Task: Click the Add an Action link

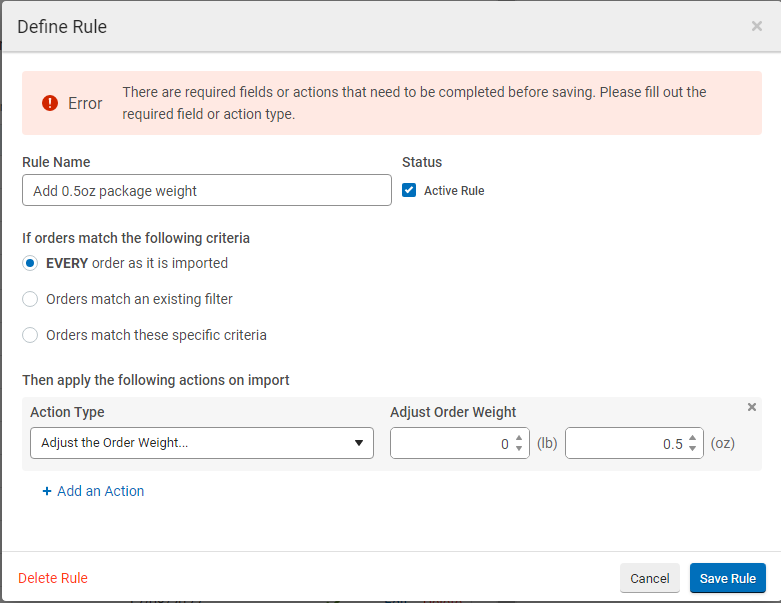Action: coord(100,491)
